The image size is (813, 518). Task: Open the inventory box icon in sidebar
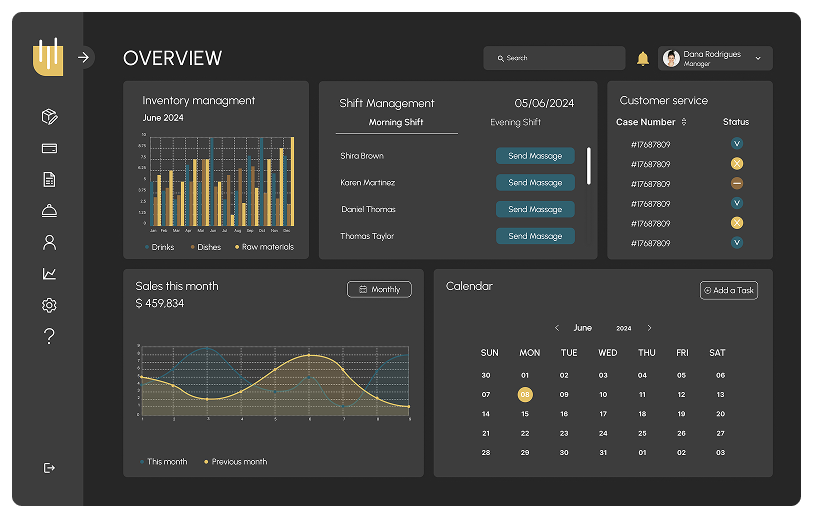[x=49, y=117]
